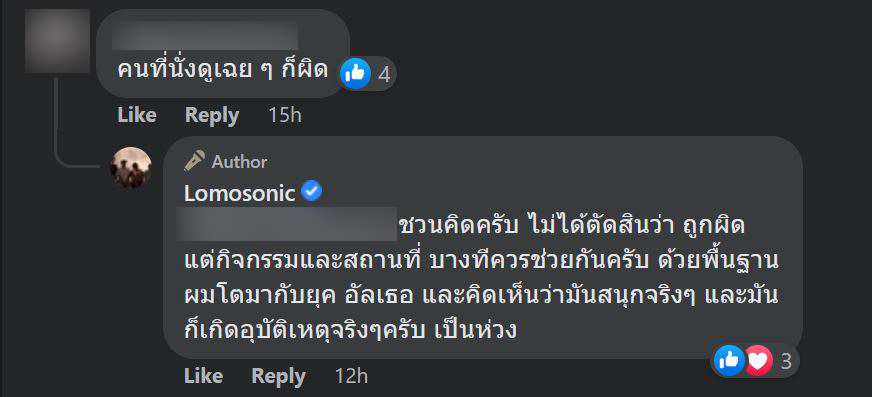Click the verified checkmark badge beside Lomosonic

point(311,192)
